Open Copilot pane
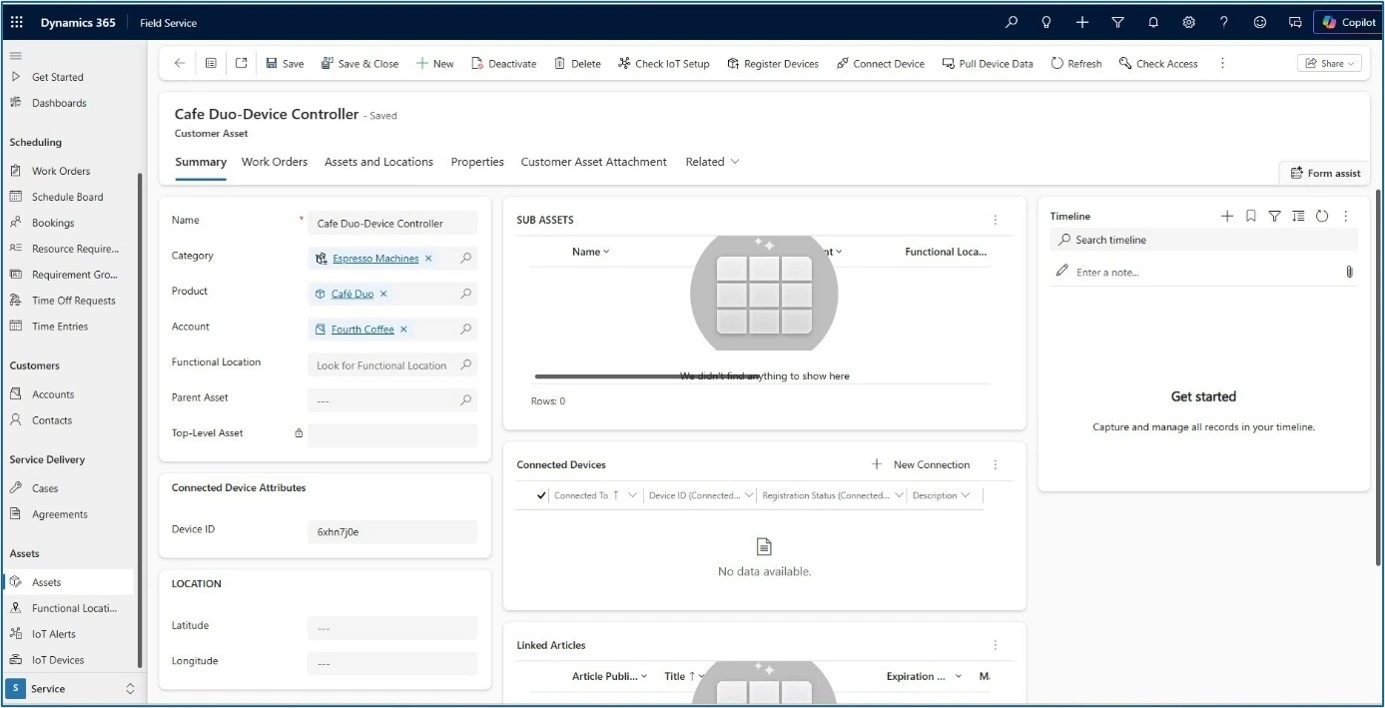 click(x=1349, y=22)
